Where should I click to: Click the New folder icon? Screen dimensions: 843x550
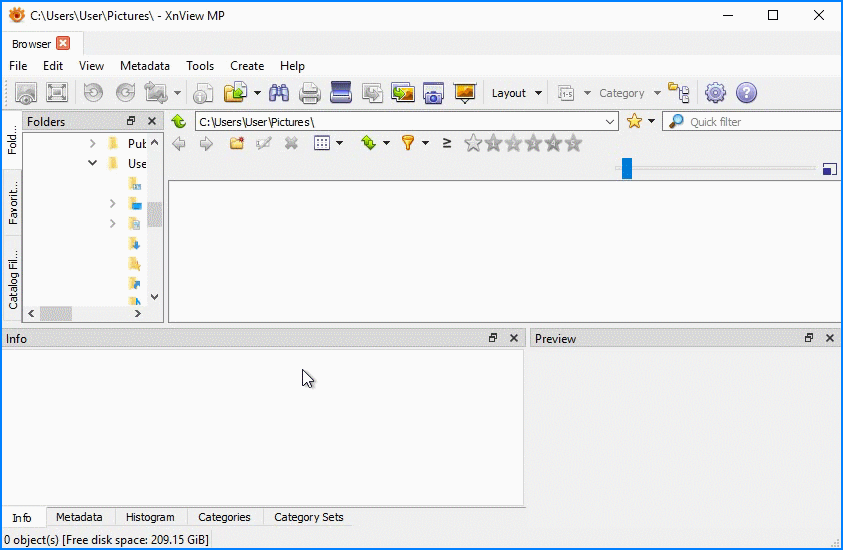pos(237,143)
